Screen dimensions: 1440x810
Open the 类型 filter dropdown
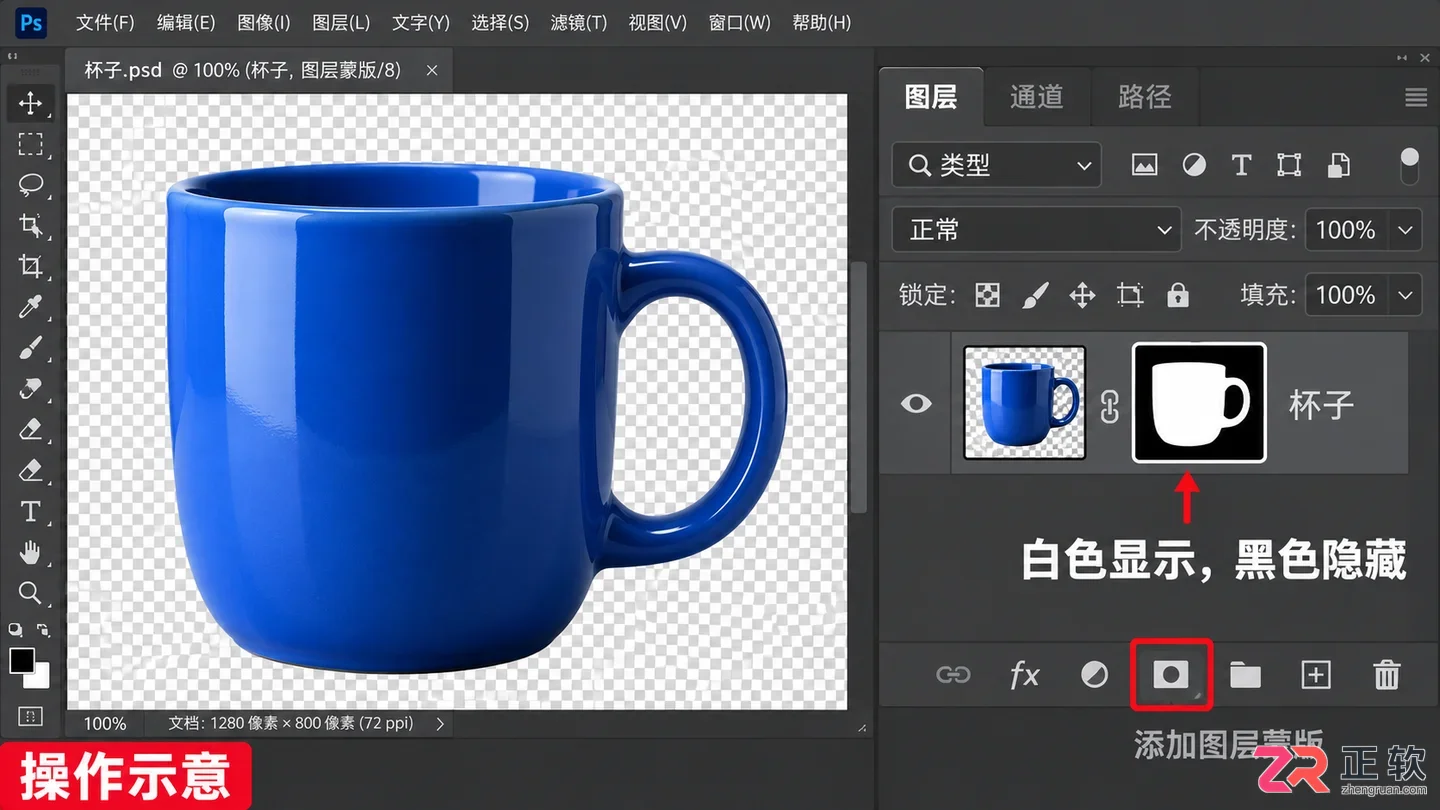(996, 165)
